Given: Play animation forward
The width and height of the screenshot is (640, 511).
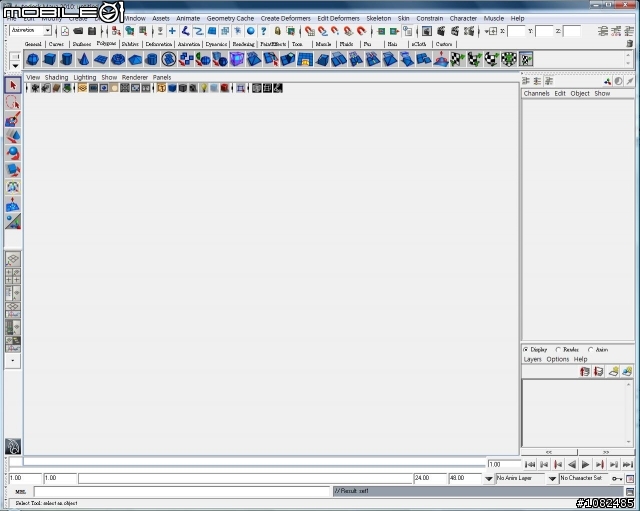Looking at the screenshot, I should click(x=585, y=464).
